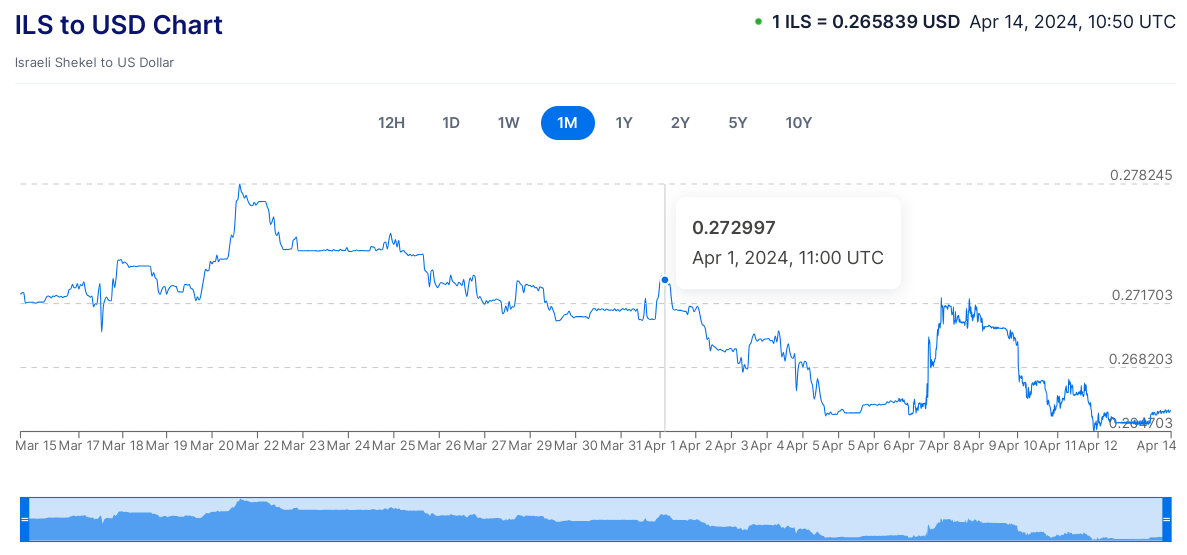
Task: Click the ILS to USD Chart heading
Action: 119,25
